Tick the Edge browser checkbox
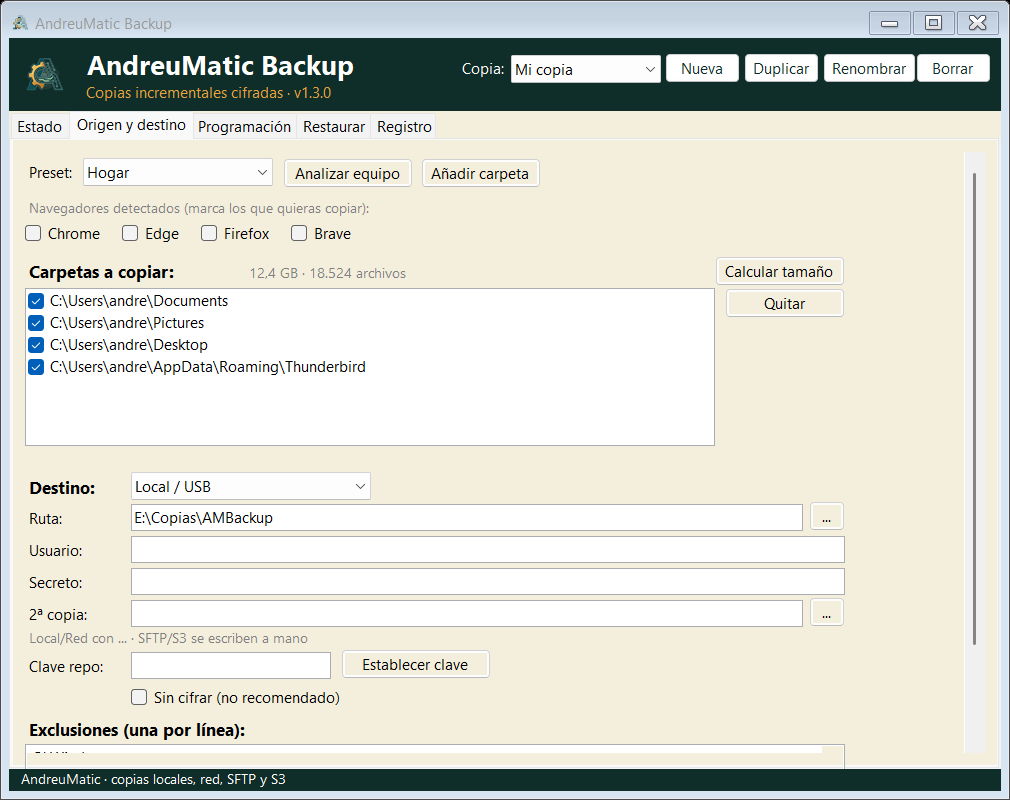 130,233
